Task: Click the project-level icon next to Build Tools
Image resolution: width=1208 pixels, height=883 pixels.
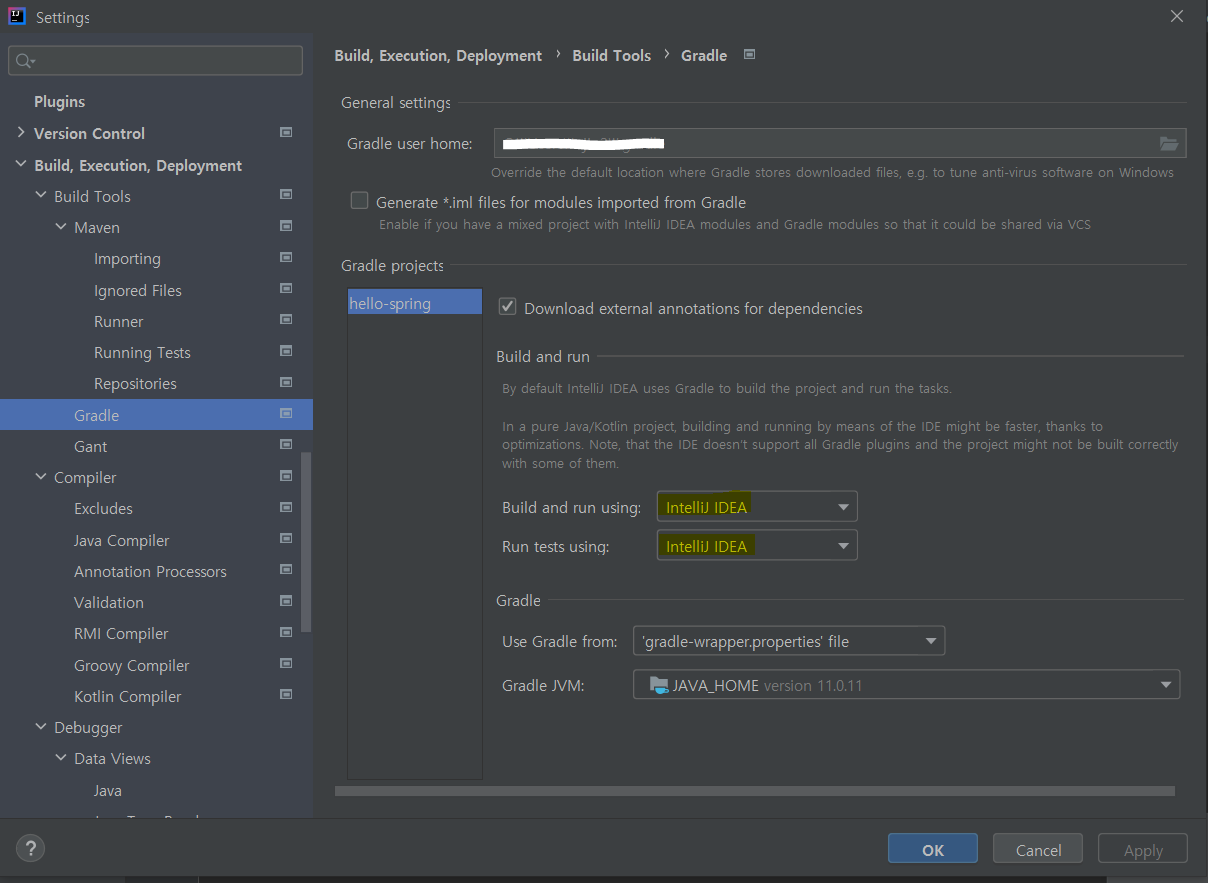Action: 286,195
